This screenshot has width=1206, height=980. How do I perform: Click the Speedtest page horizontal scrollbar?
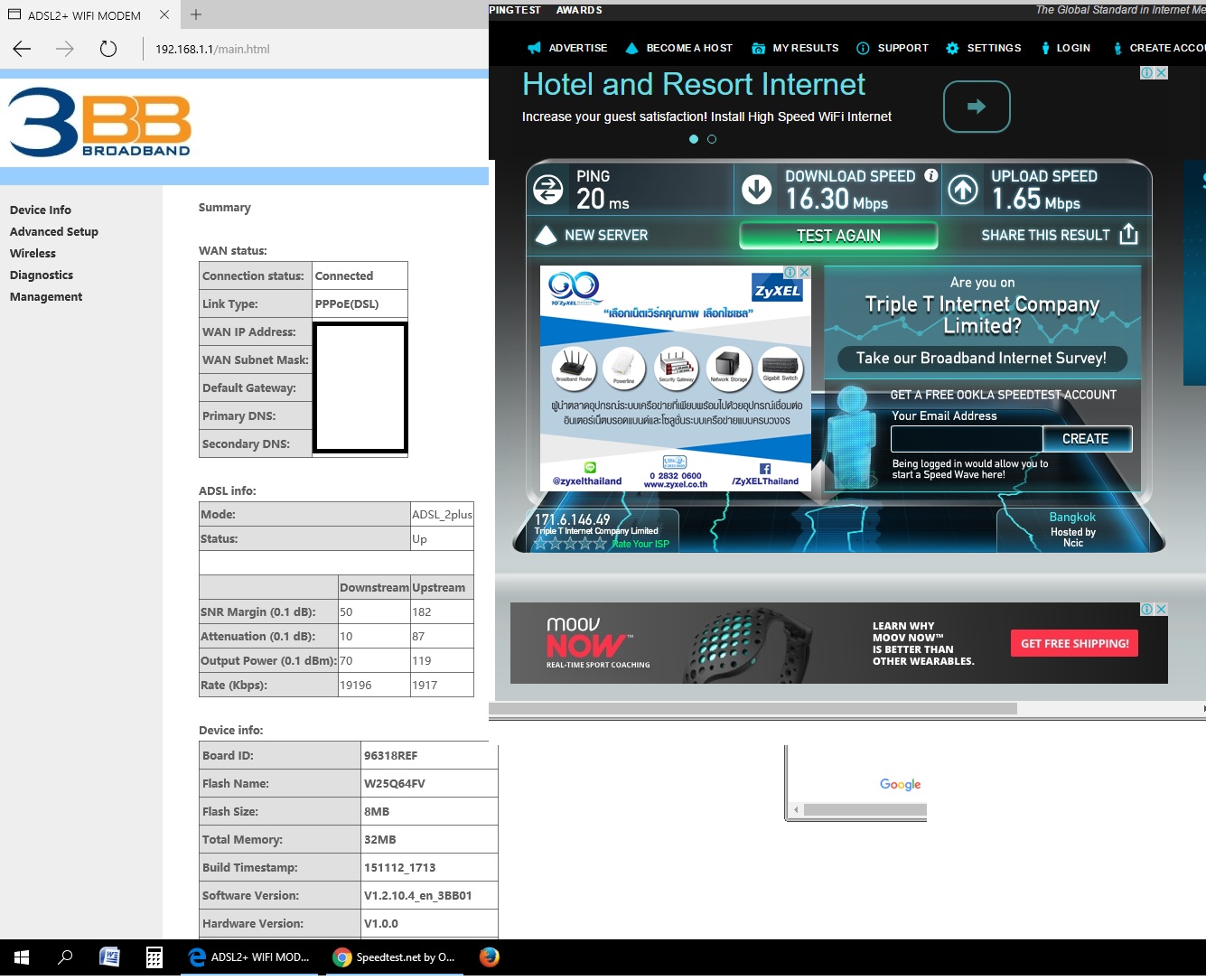click(x=753, y=709)
